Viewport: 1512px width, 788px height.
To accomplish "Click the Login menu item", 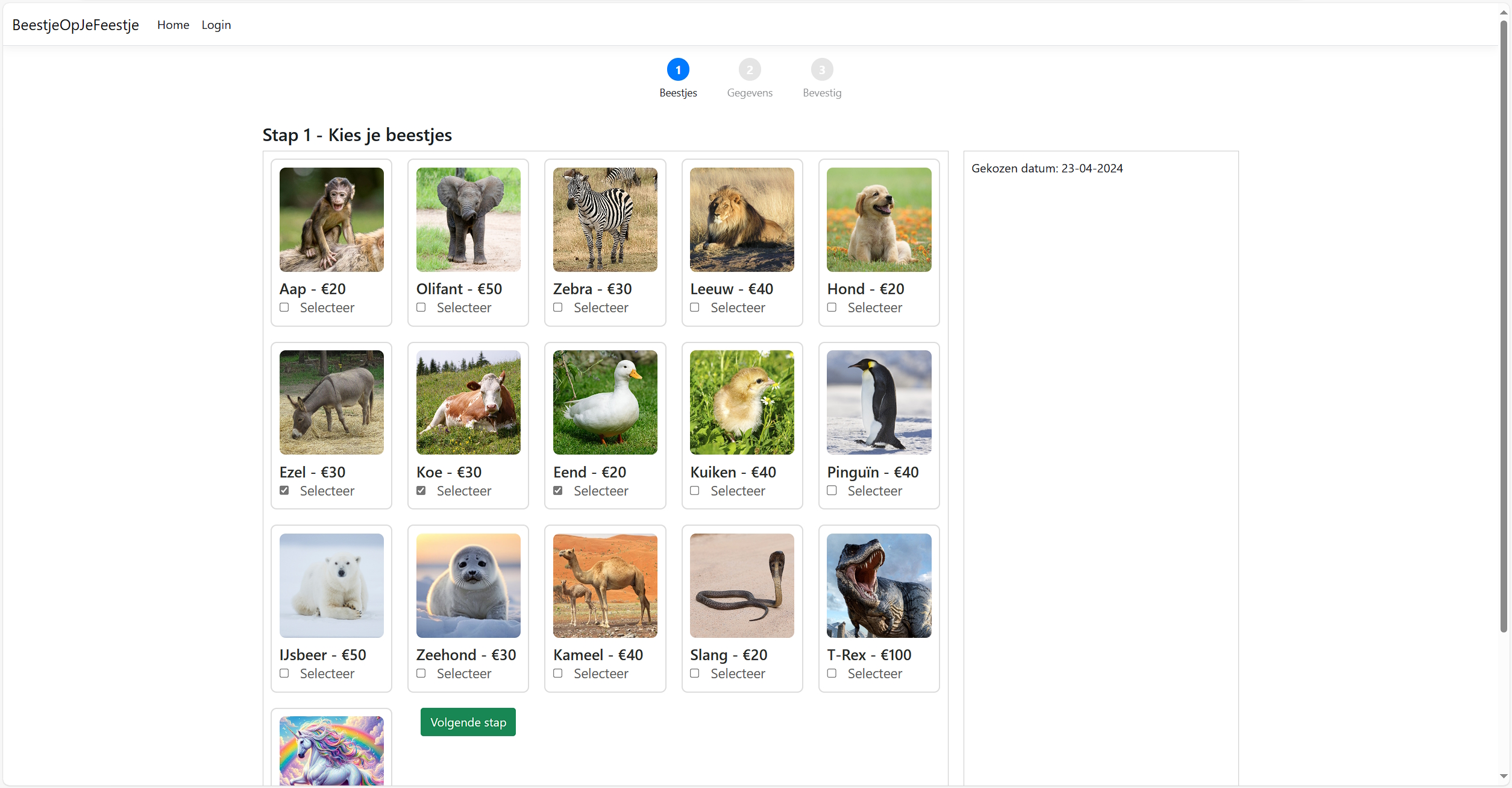I will point(217,24).
